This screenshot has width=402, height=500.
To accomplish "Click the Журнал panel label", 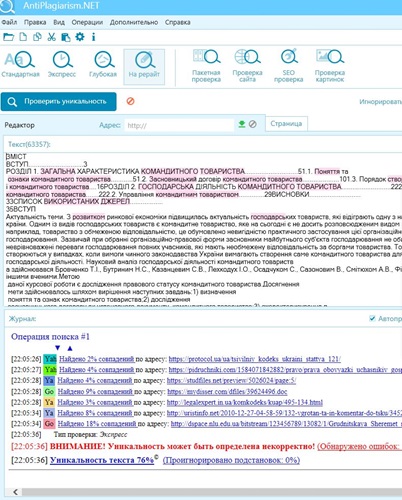I will pos(22,319).
